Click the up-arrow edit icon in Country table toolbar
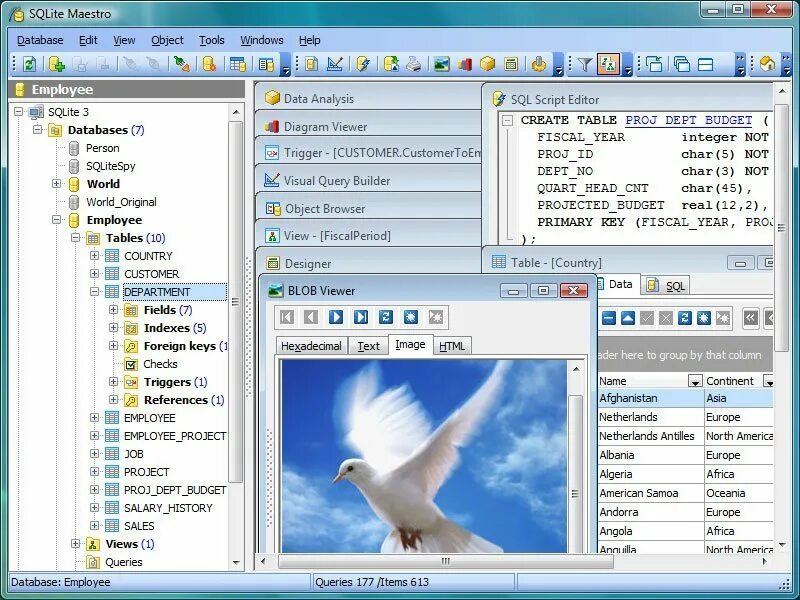Screen dimensions: 800x600 coord(628,318)
